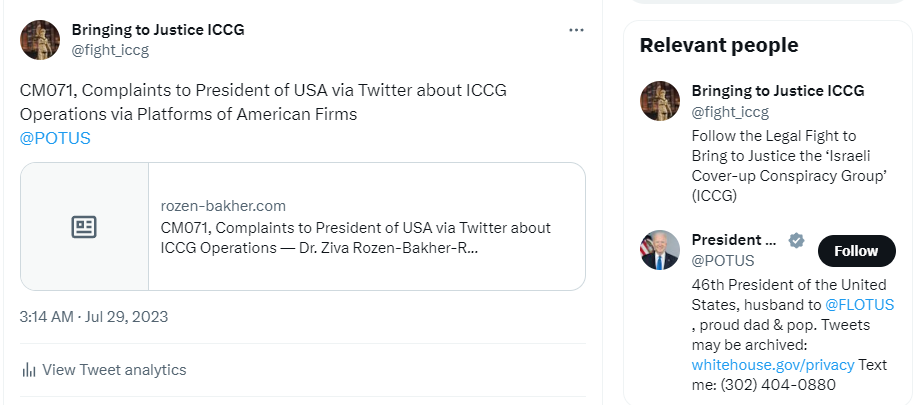Click the @POTUS mention in the tweet

coord(55,138)
